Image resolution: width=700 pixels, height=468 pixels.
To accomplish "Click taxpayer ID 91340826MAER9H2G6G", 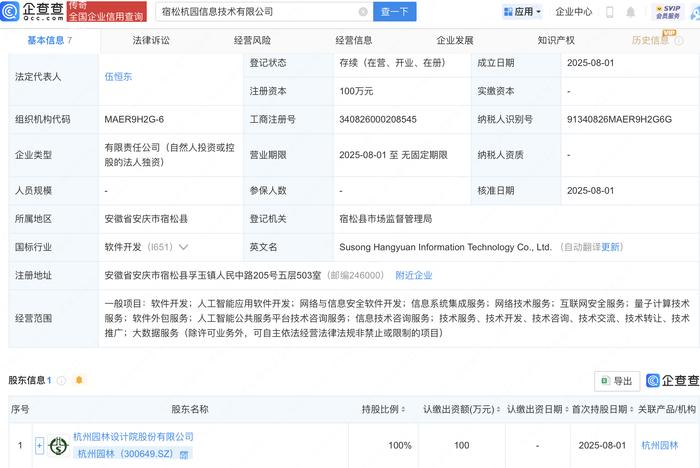I will click(x=619, y=120).
